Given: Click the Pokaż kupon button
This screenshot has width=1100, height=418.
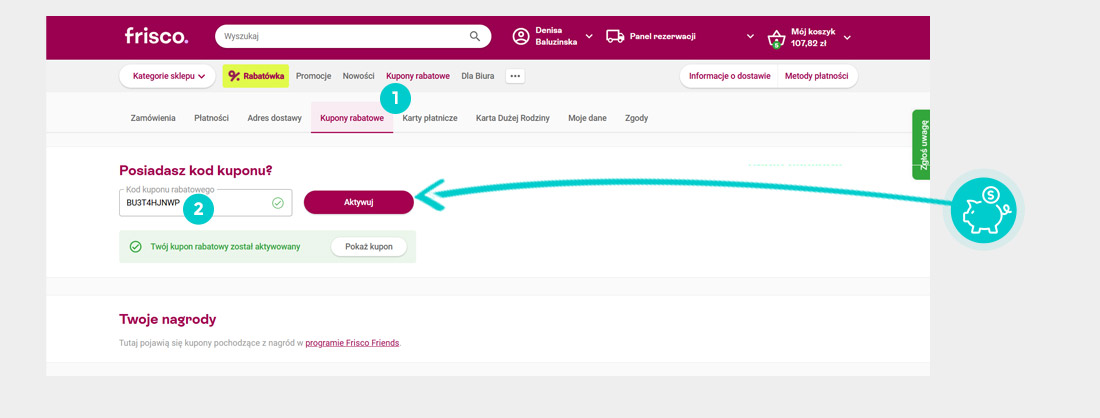Looking at the screenshot, I should pyautogui.click(x=368, y=247).
